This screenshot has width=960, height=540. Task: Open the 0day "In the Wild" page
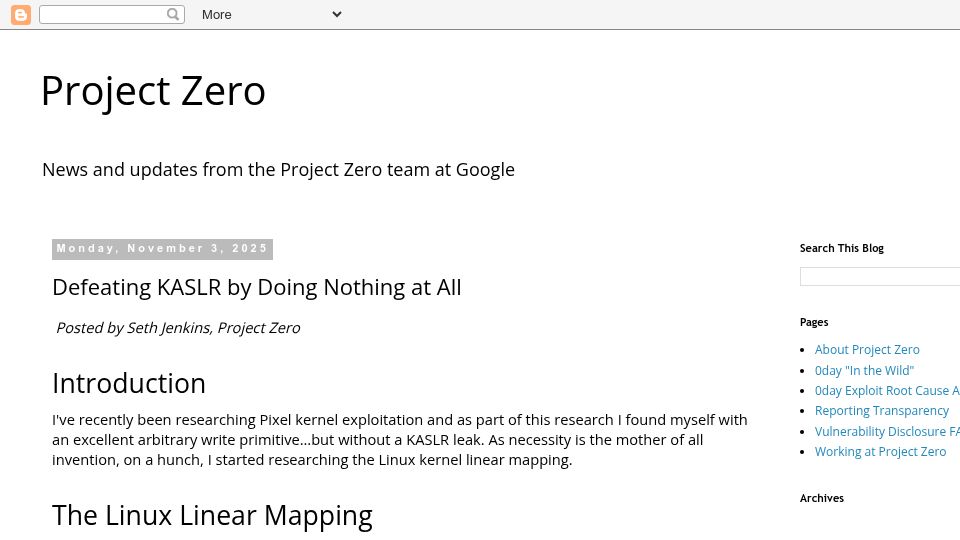pyautogui.click(x=864, y=370)
